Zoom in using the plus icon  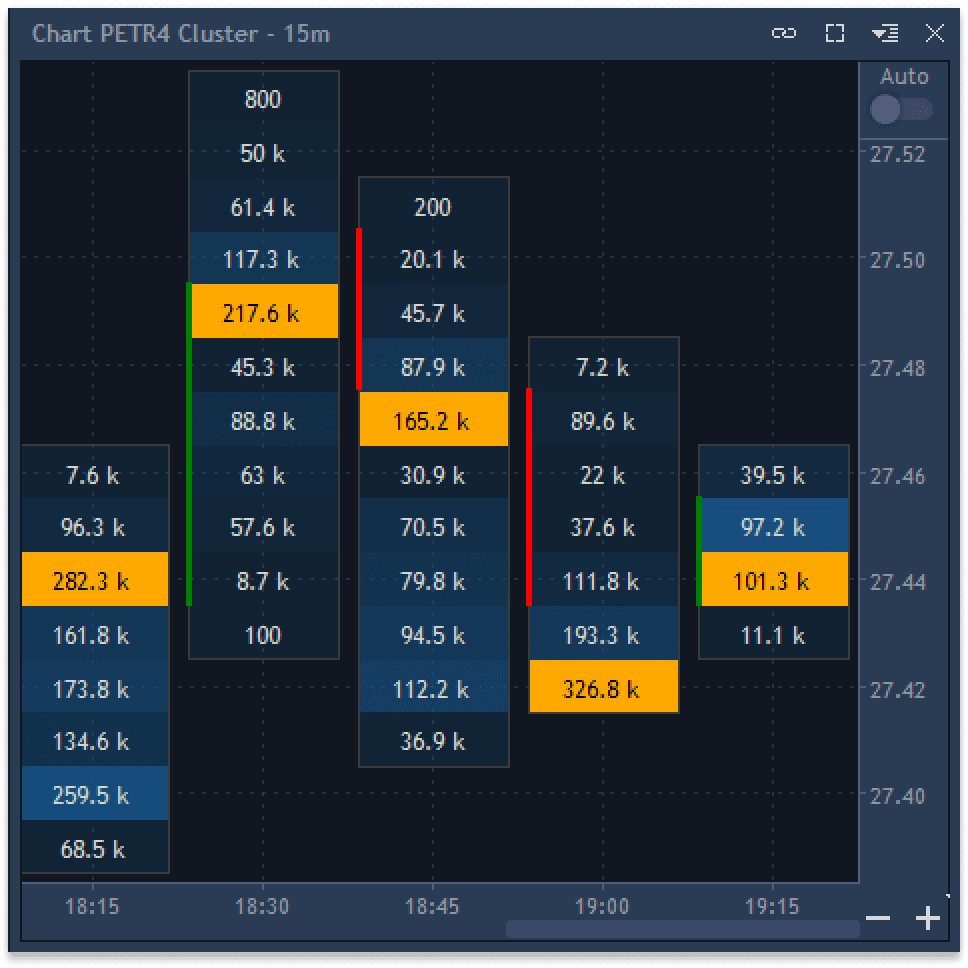pos(926,916)
